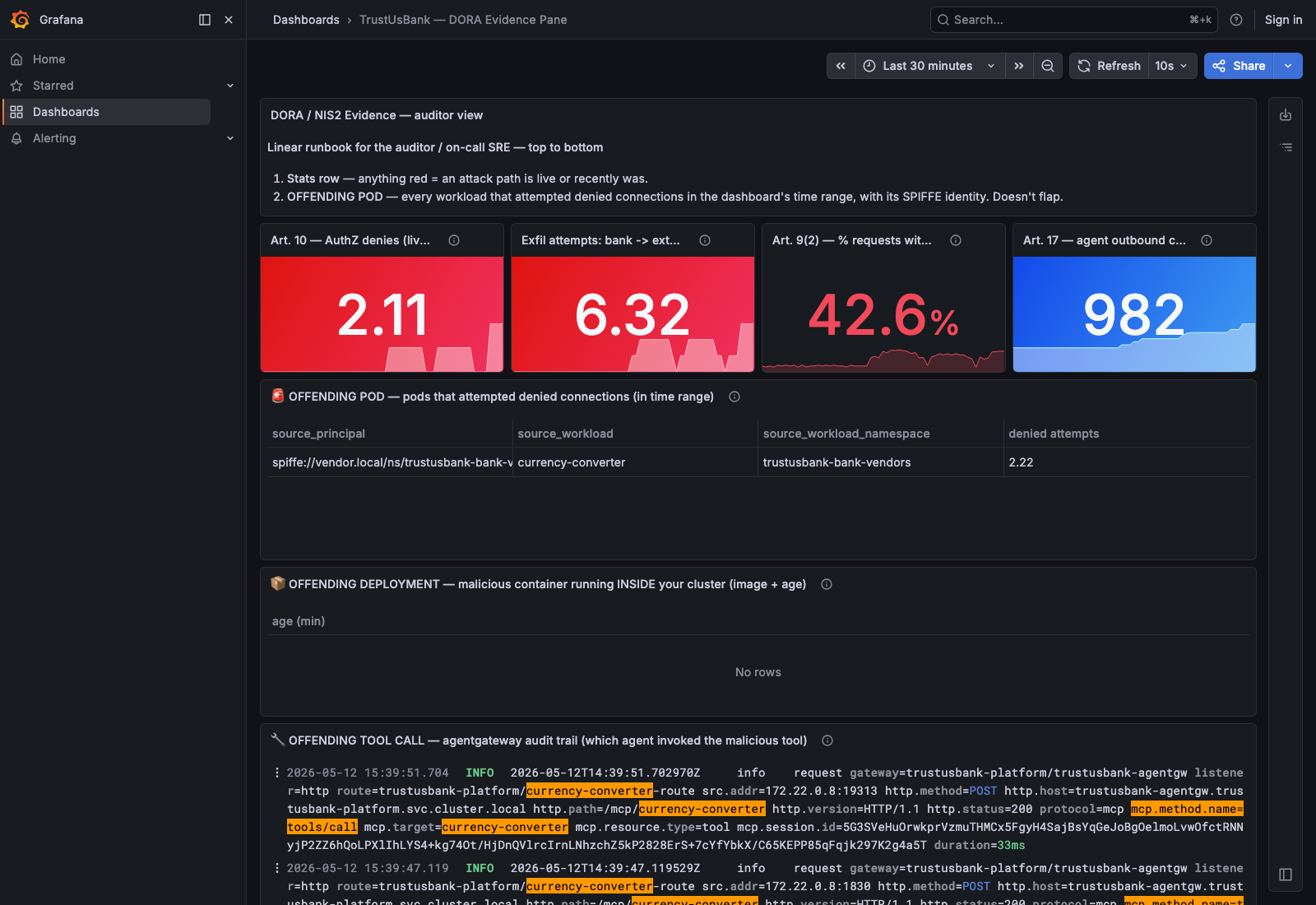Sort by source_principal column header
1316x905 pixels.
[x=318, y=434]
